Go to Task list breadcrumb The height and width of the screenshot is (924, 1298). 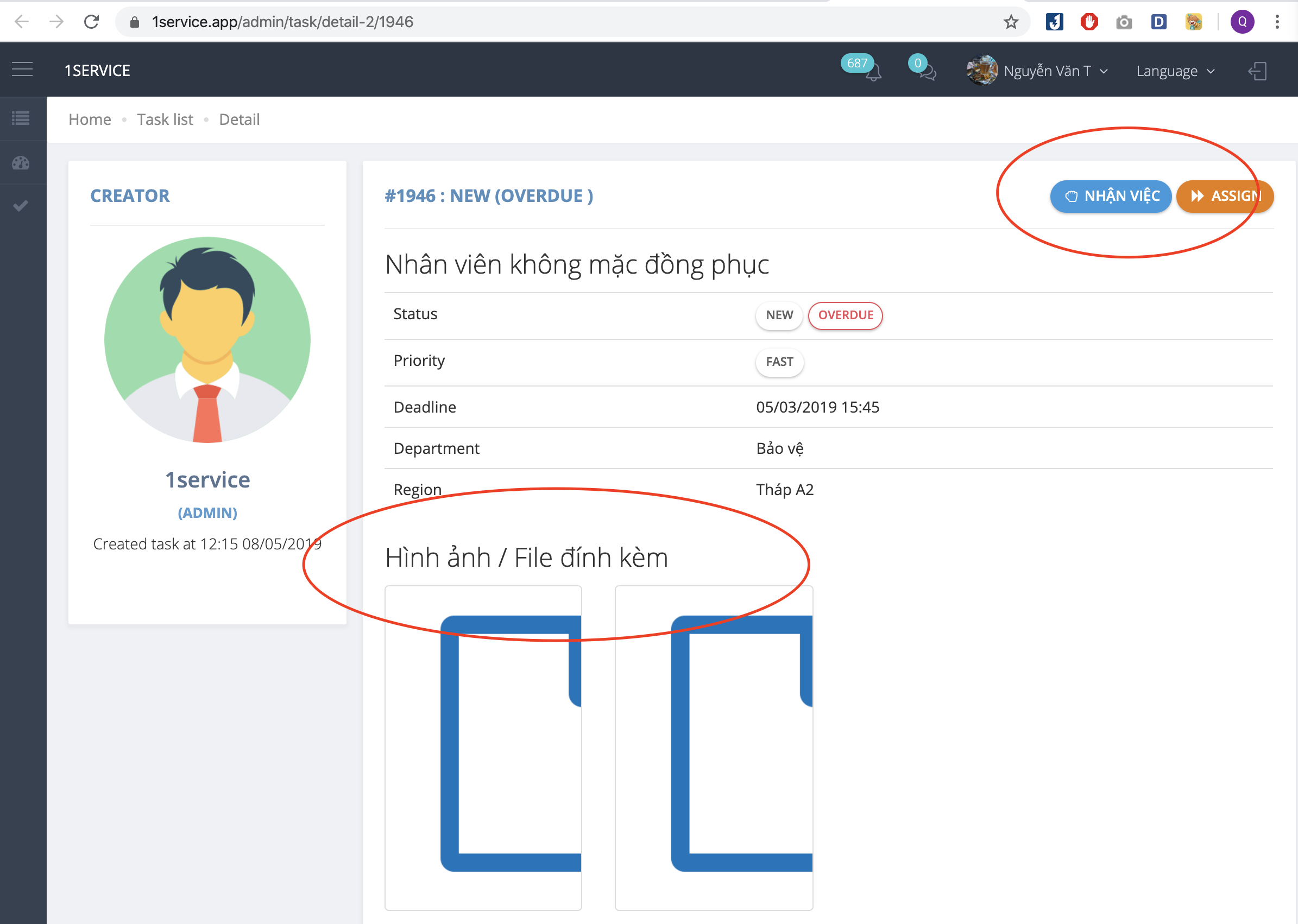[165, 119]
